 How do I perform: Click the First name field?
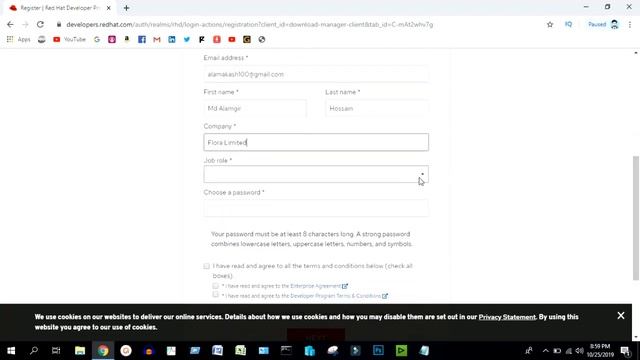point(255,109)
